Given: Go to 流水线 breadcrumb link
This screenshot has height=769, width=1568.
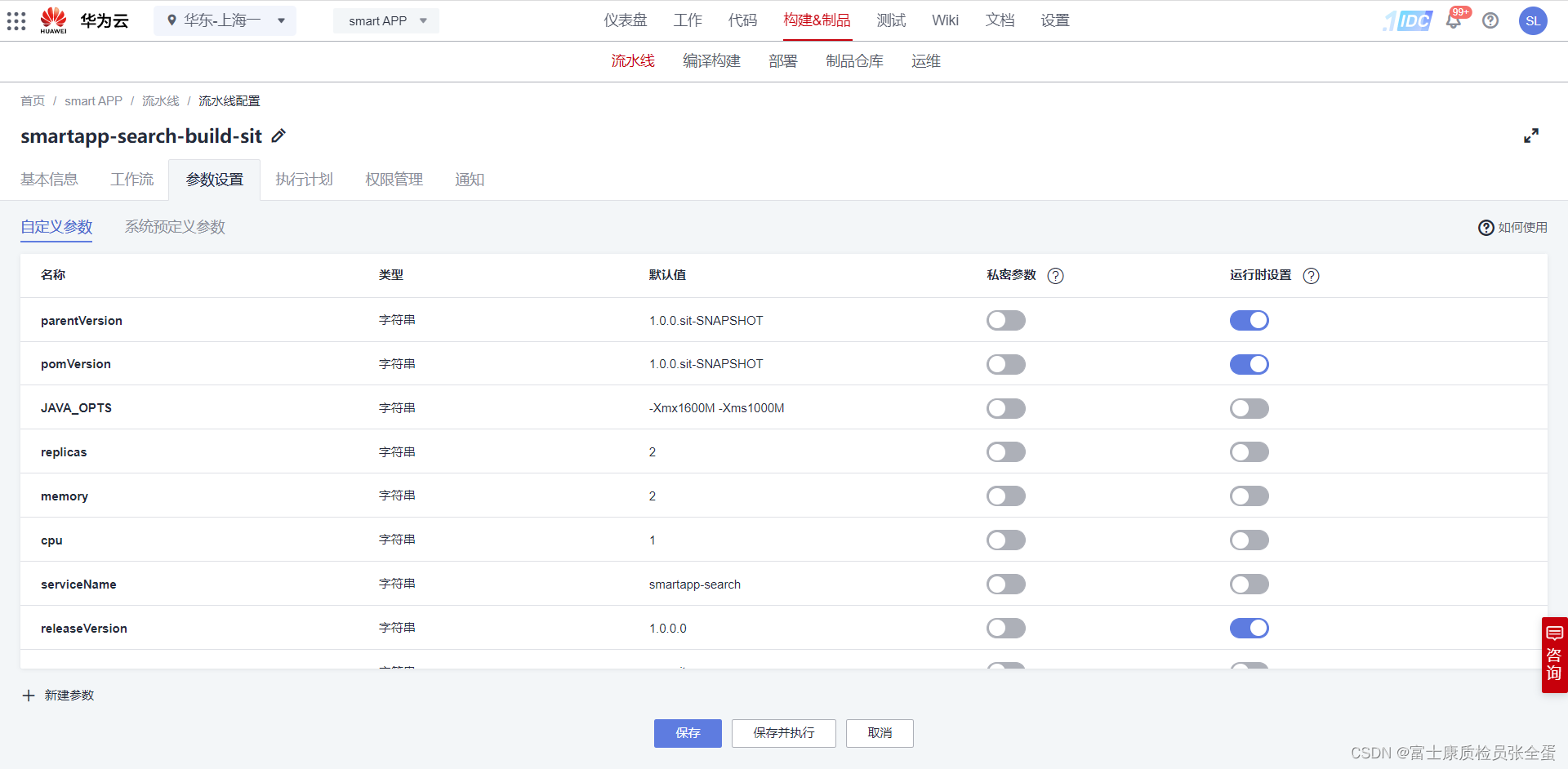Looking at the screenshot, I should pyautogui.click(x=160, y=101).
